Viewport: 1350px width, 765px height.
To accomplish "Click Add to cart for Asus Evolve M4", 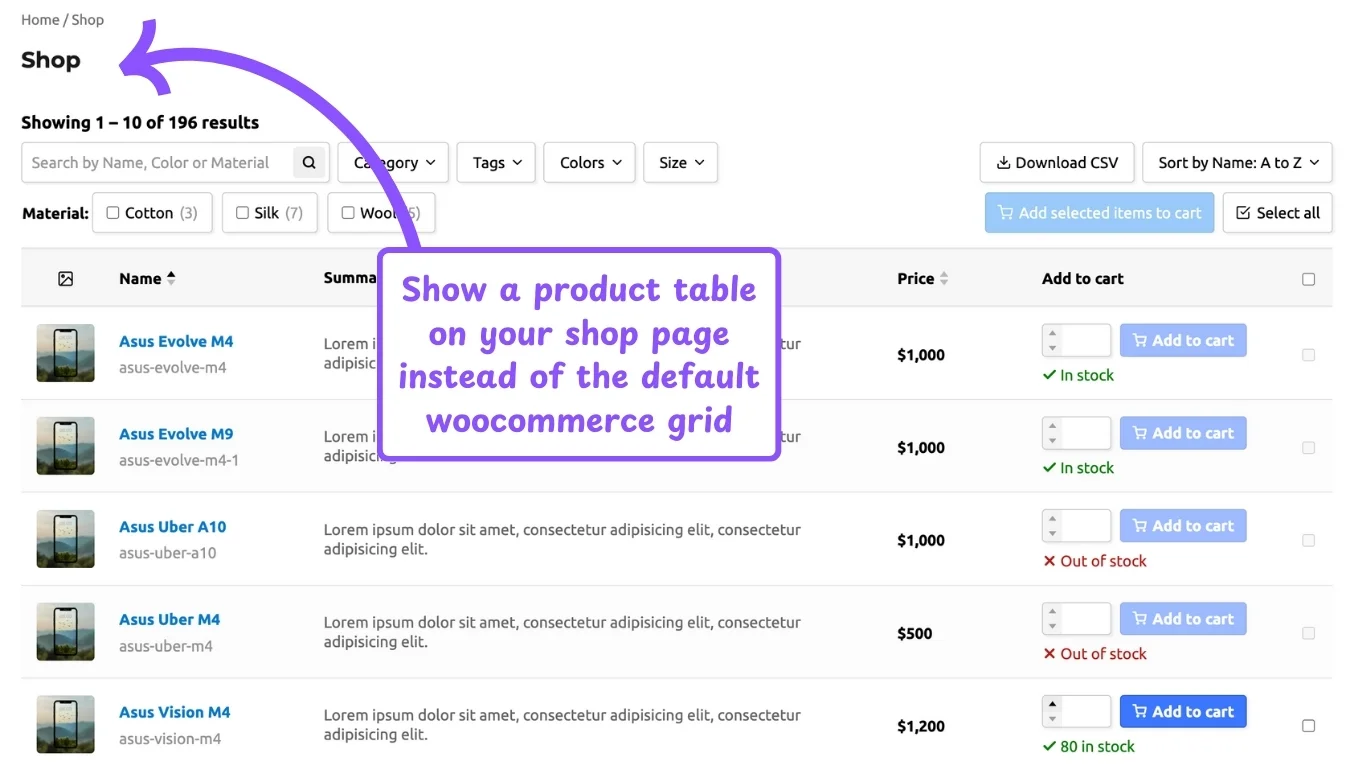I will point(1183,340).
